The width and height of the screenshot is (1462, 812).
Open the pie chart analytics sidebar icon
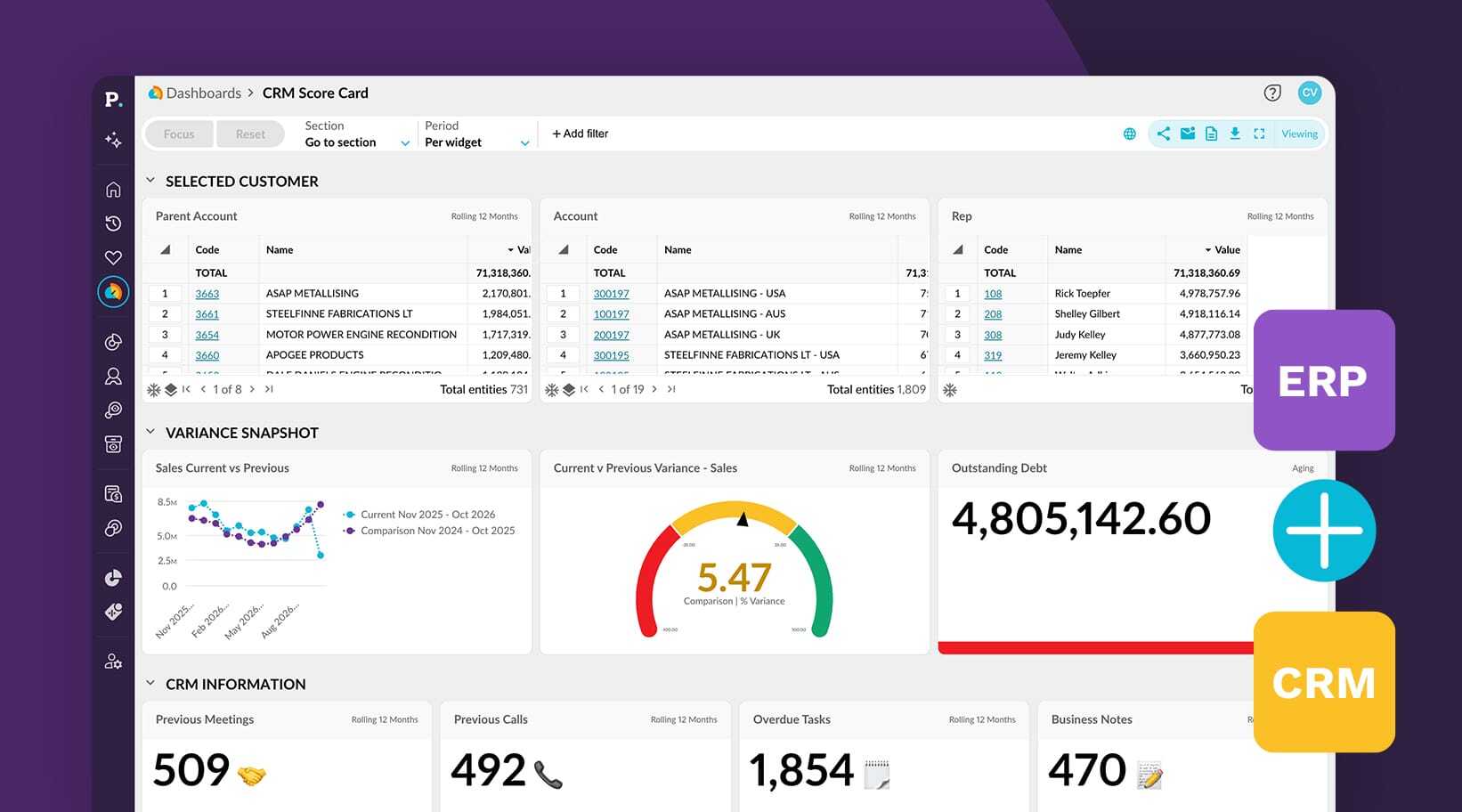(113, 578)
